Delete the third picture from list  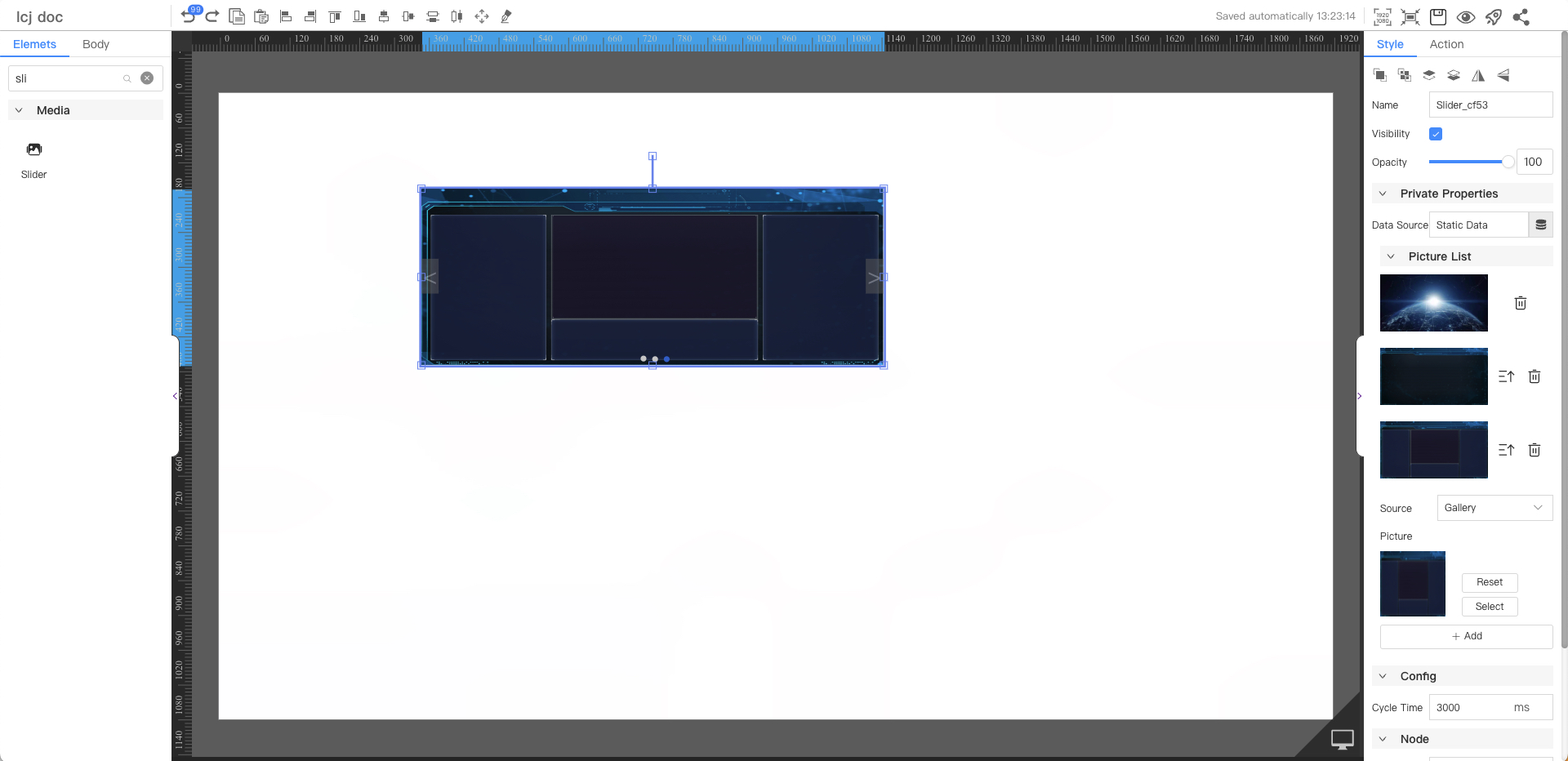pyautogui.click(x=1535, y=450)
